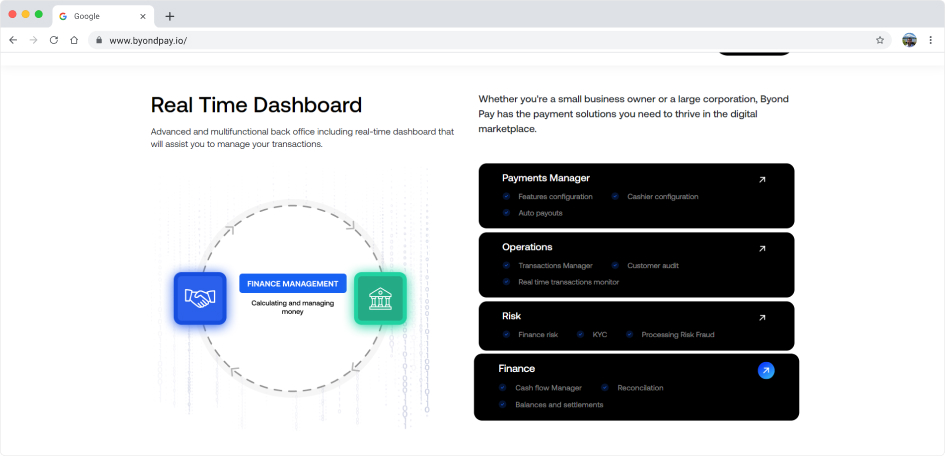
Task: Reload the page with refresh icon
Action: (x=54, y=40)
